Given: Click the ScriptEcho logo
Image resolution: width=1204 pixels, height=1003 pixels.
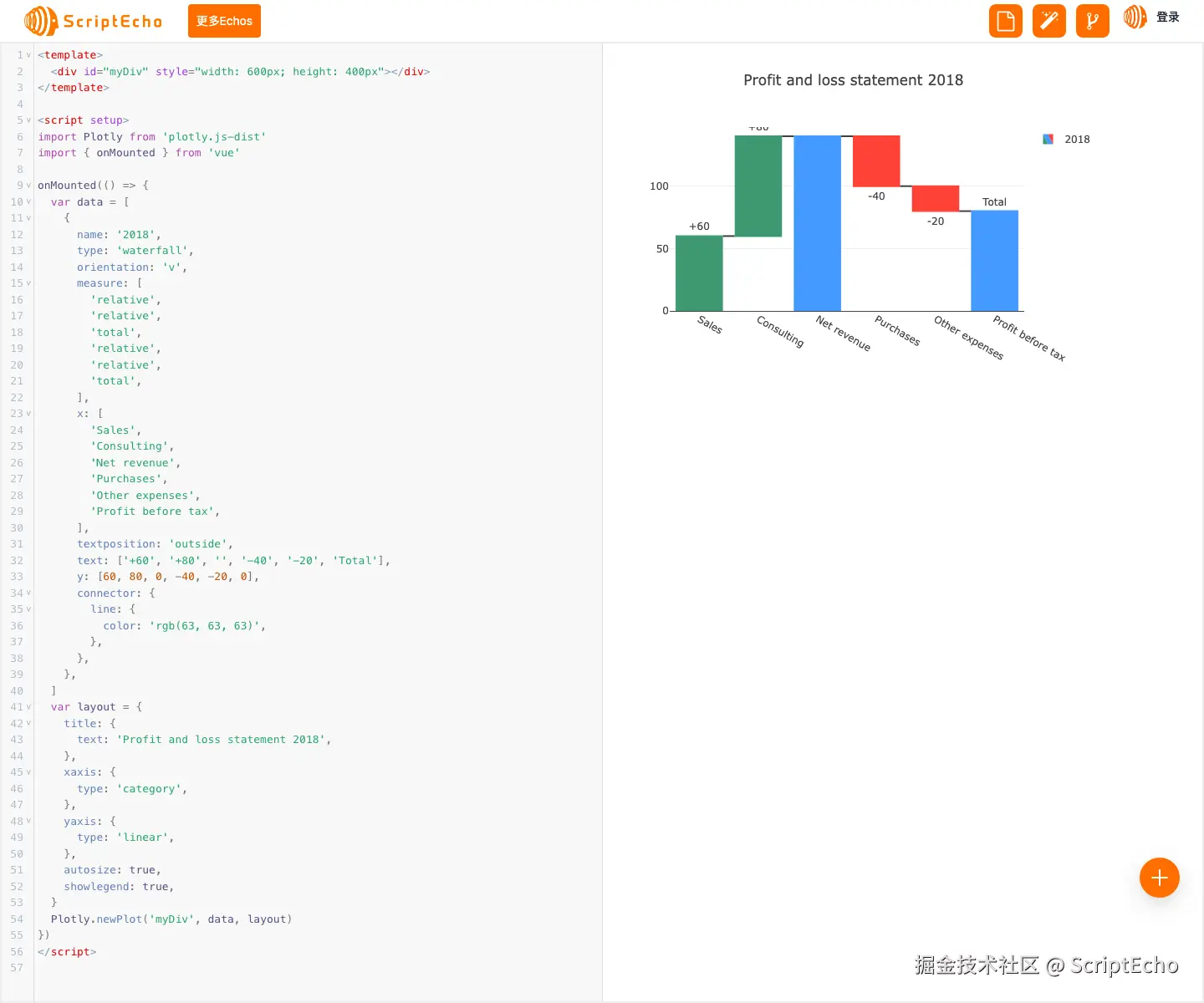Looking at the screenshot, I should pyautogui.click(x=93, y=21).
